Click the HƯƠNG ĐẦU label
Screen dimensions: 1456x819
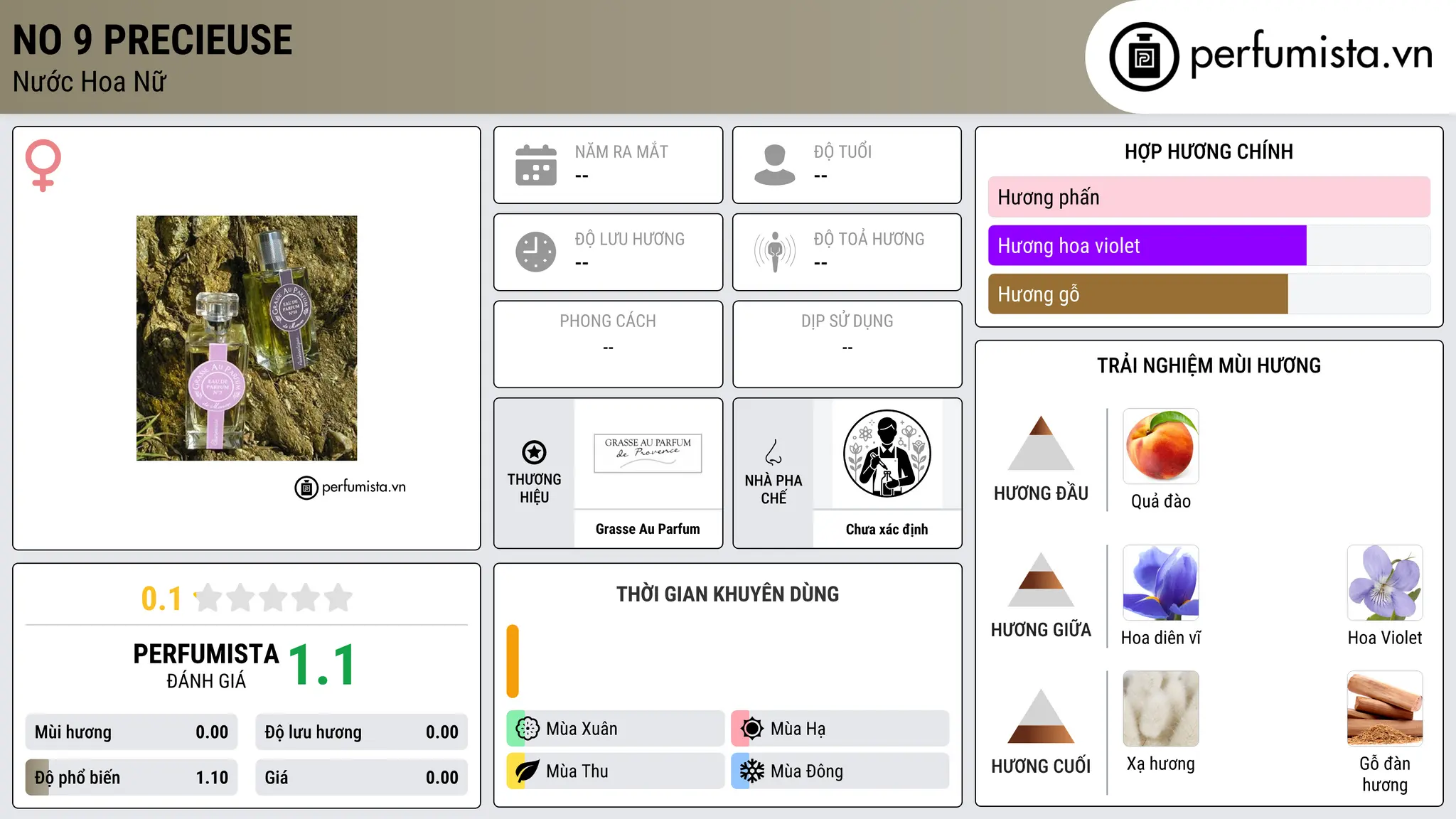(x=1041, y=493)
